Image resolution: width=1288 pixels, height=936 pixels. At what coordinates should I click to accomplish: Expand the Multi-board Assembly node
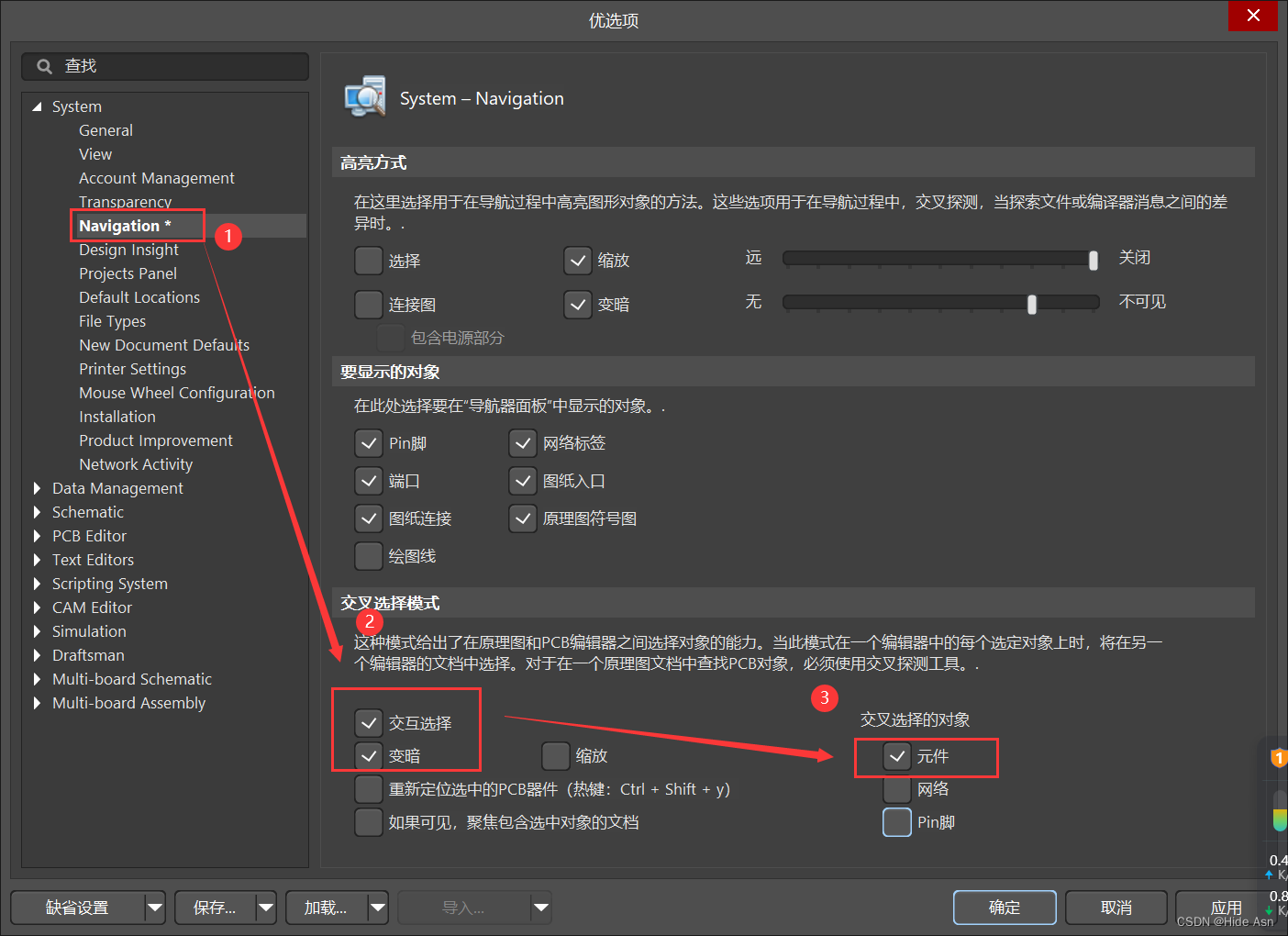pyautogui.click(x=37, y=703)
